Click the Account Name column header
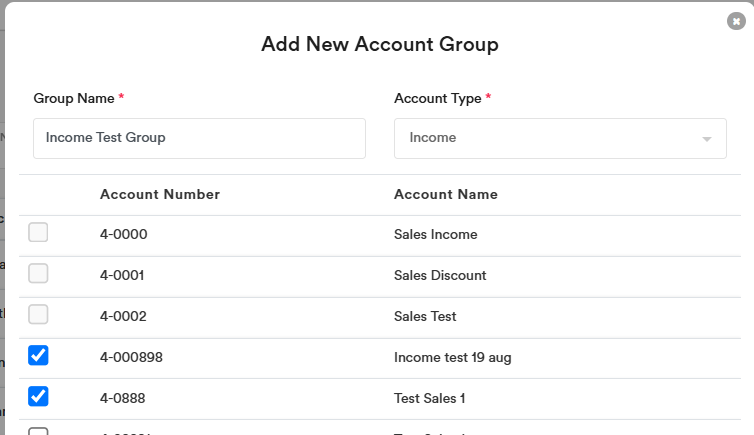Viewport: 754px width, 435px height. click(446, 194)
